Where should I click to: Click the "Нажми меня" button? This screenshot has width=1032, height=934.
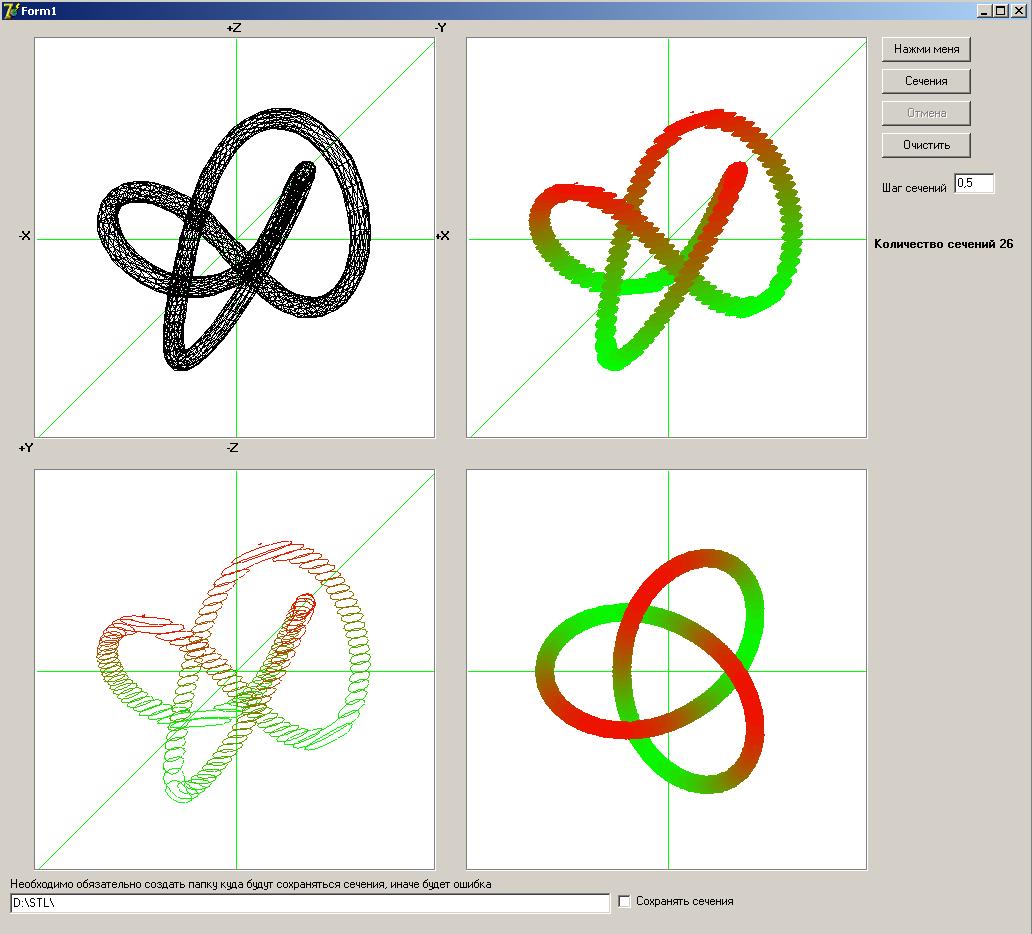pos(926,49)
